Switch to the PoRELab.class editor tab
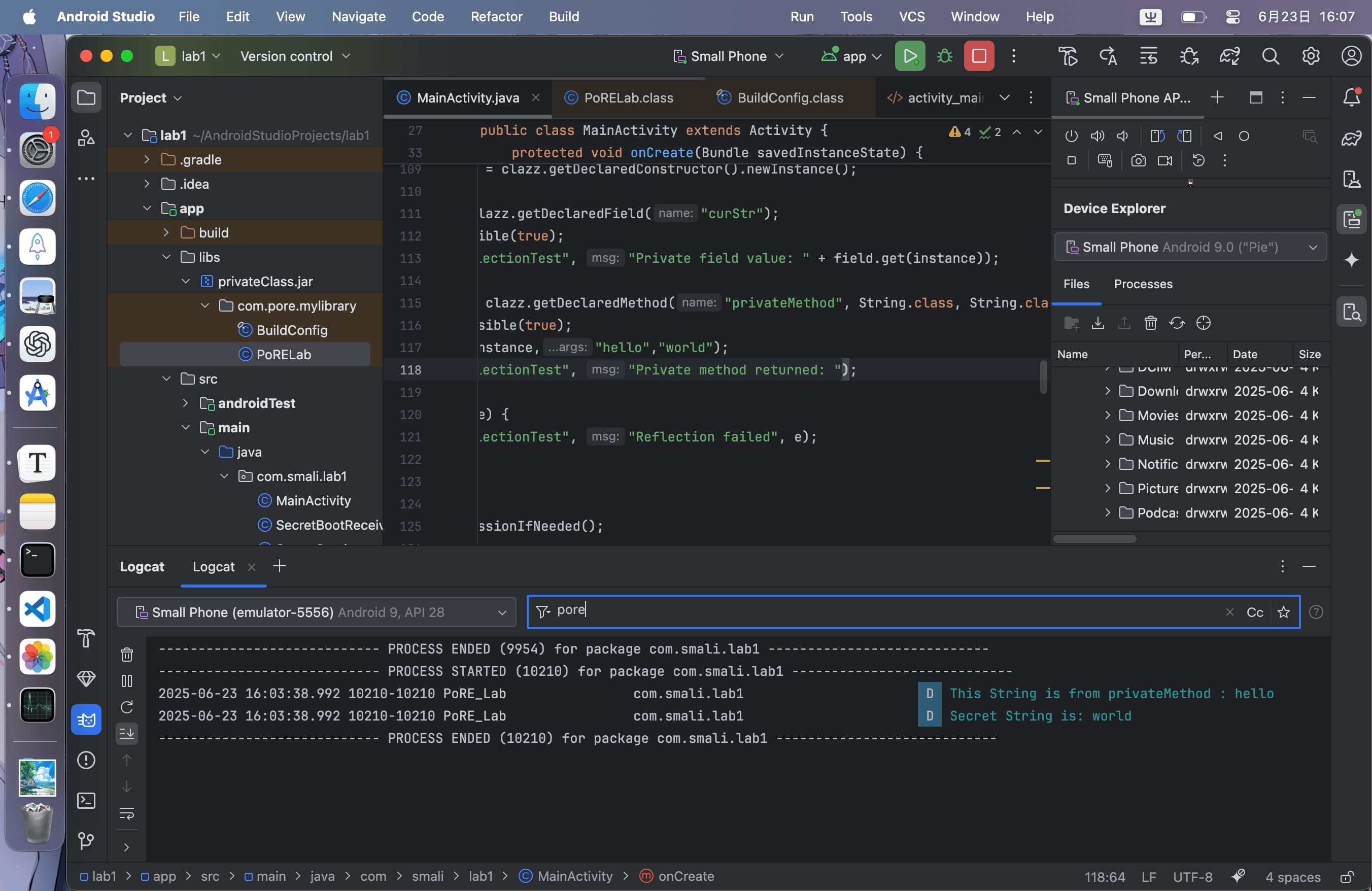The image size is (1372, 891). click(628, 98)
